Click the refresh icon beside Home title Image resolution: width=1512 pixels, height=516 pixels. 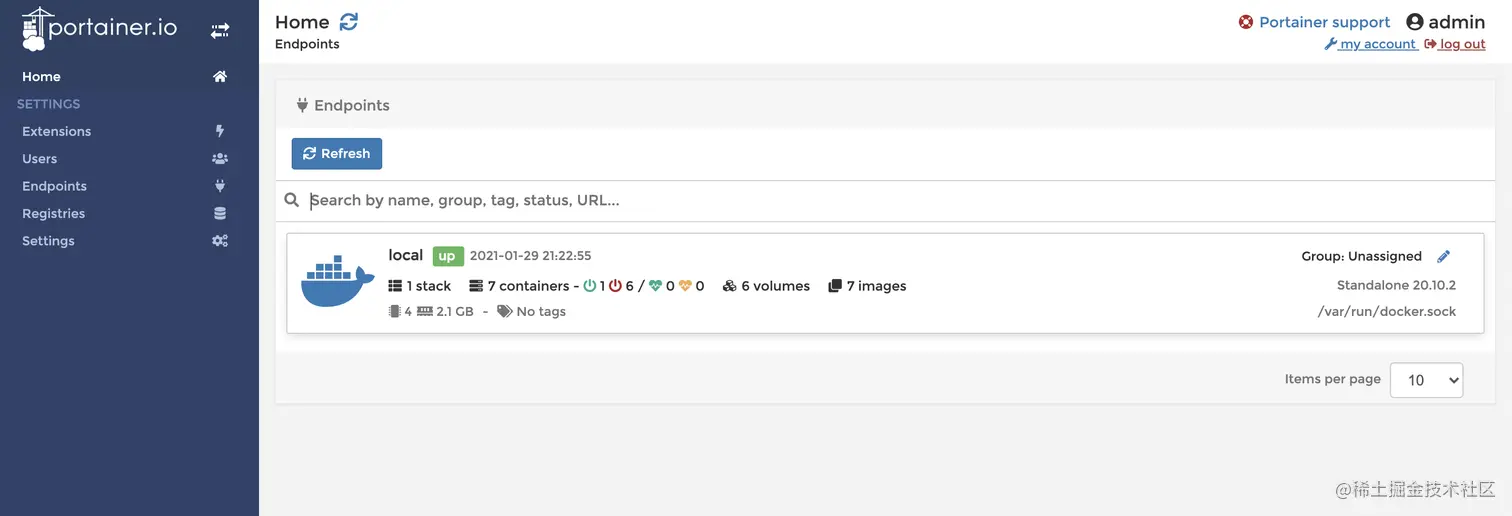[349, 22]
